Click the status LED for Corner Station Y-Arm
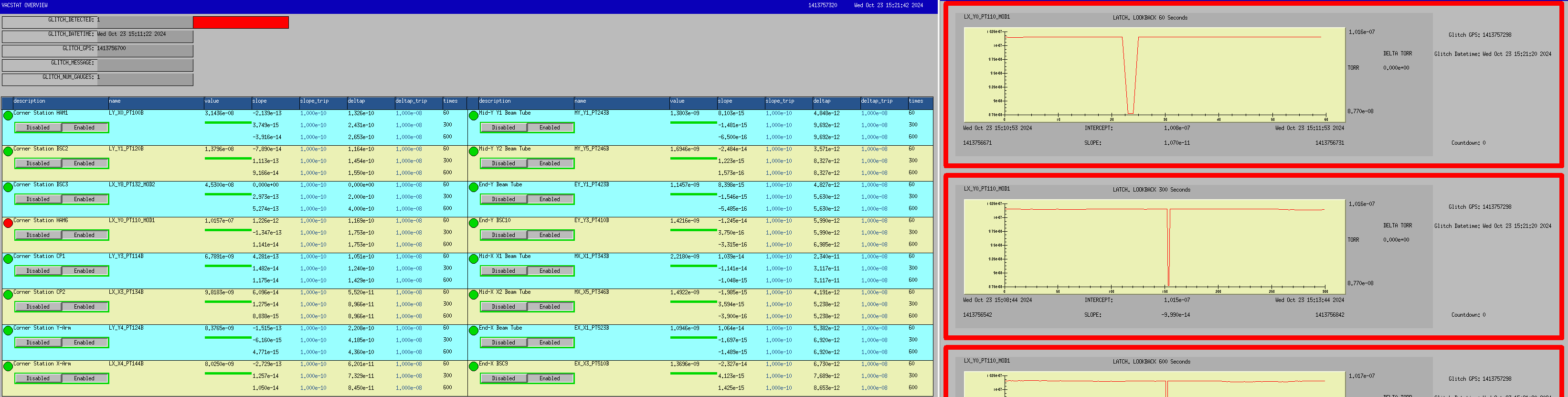 tap(8, 331)
